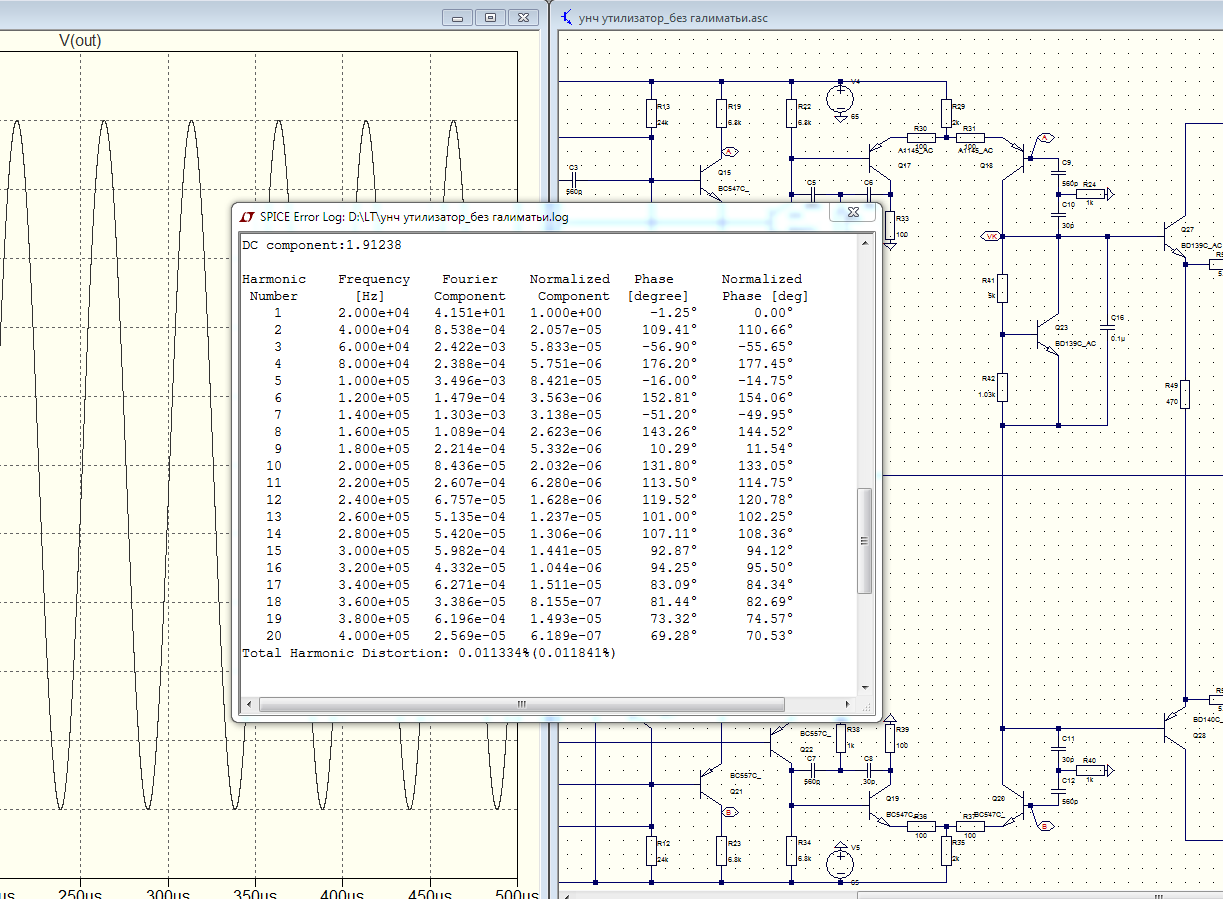Select the V5 voltage source symbol
Screen dimensions: 1223x899
841,862
